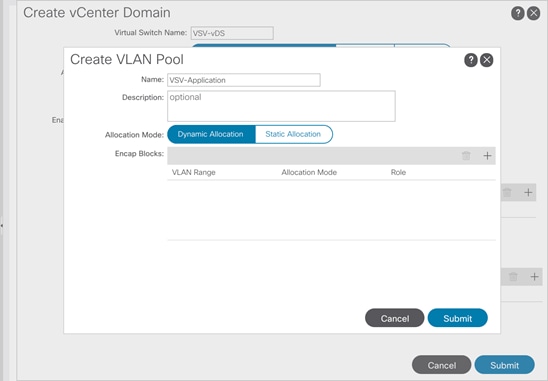Close the Create VLAN Pool dialog

[x=486, y=60]
